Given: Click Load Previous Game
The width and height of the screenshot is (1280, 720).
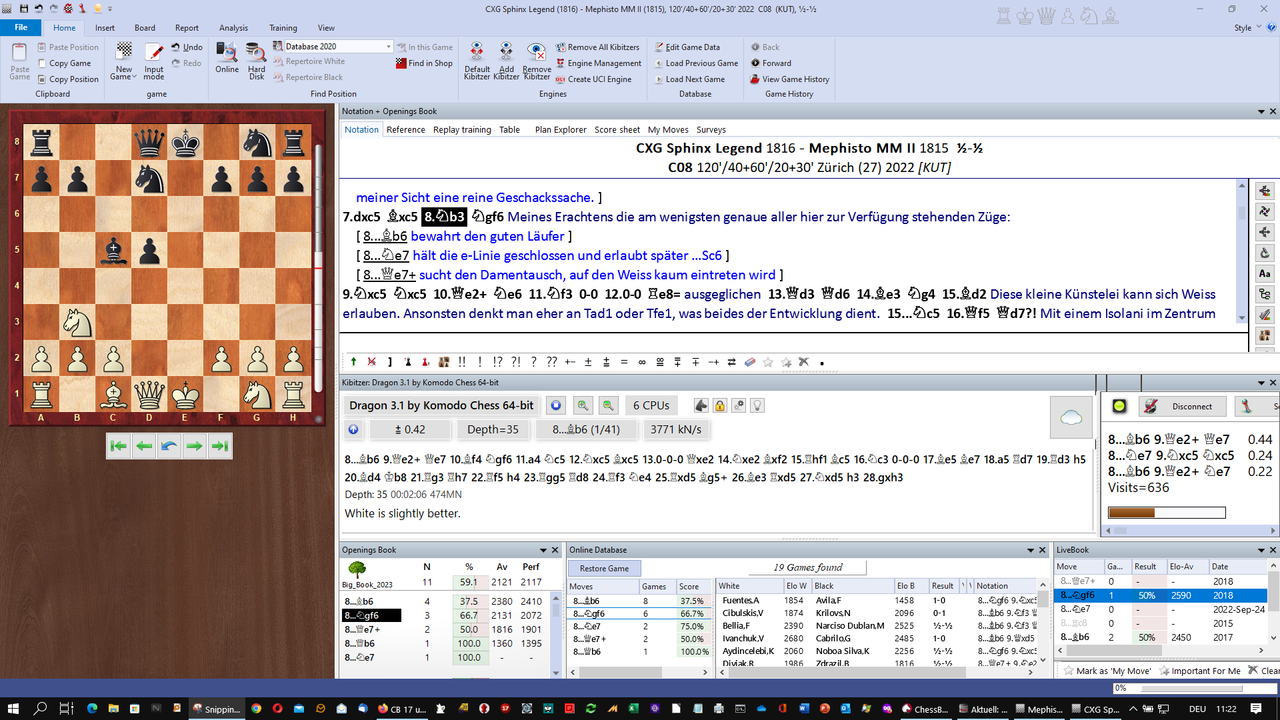Looking at the screenshot, I should click(695, 63).
